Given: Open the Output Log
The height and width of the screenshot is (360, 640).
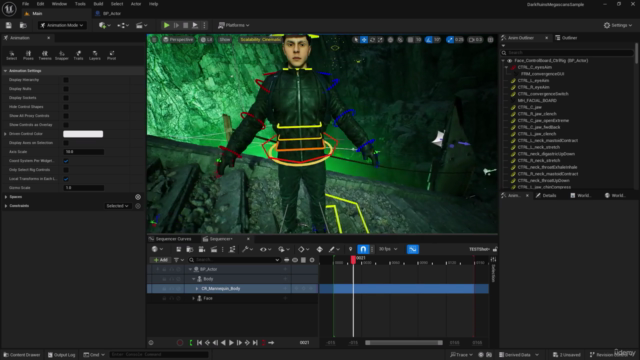Looking at the screenshot, I should pos(62,355).
